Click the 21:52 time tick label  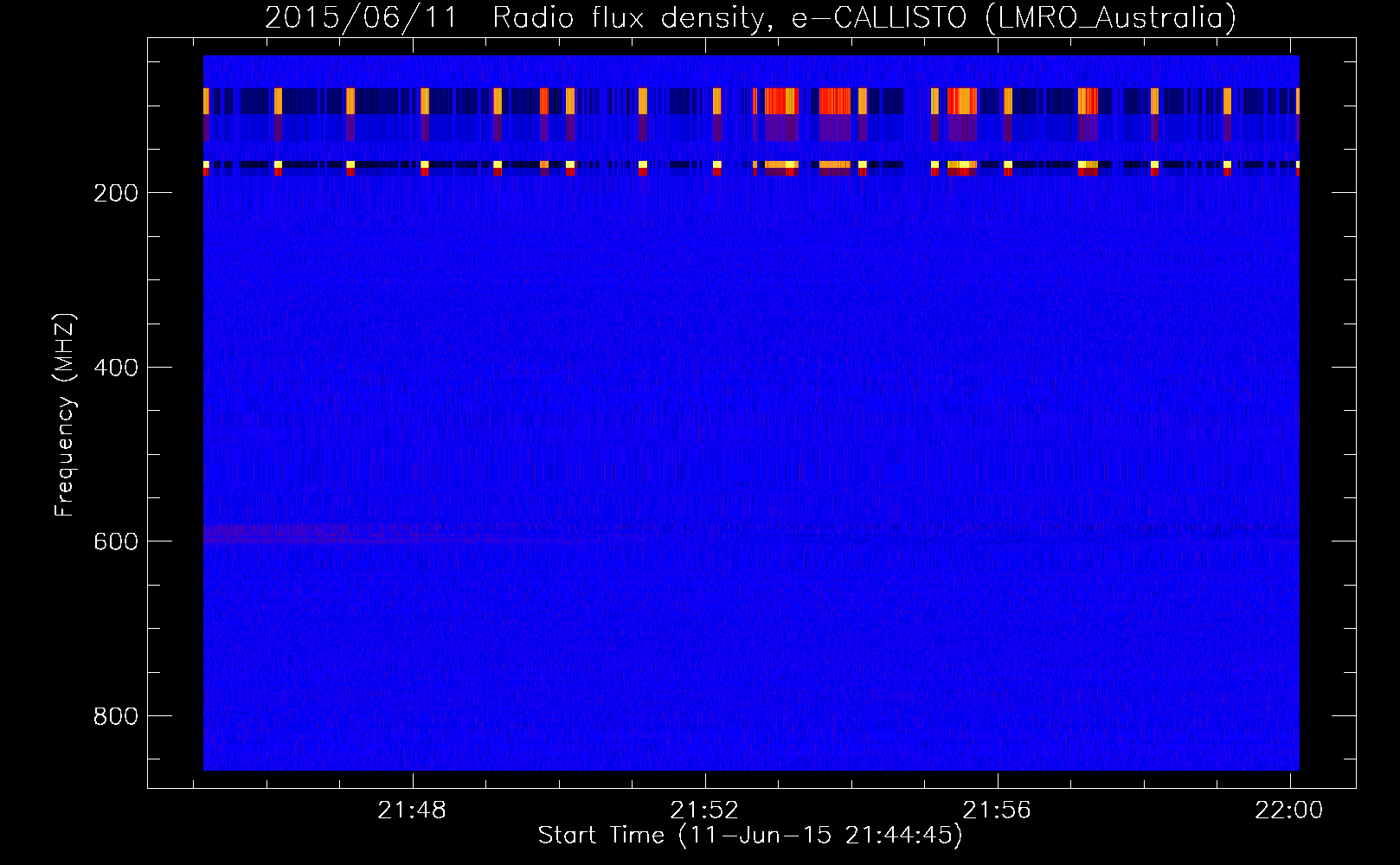(x=705, y=811)
